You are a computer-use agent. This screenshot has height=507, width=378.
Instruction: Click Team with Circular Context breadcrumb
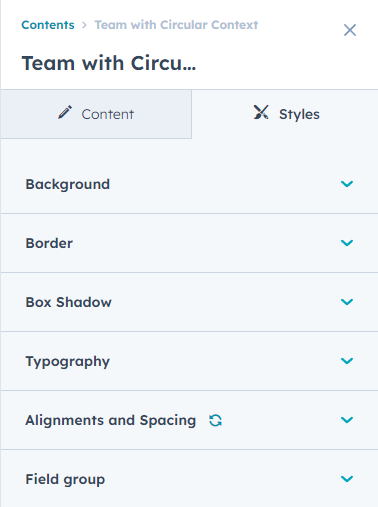coord(176,25)
